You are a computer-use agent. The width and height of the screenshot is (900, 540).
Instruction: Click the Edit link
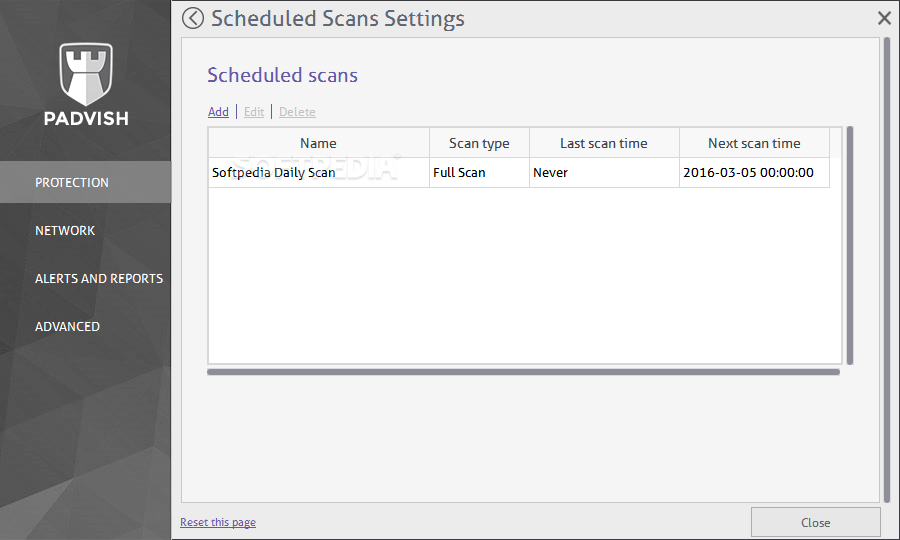coord(254,112)
